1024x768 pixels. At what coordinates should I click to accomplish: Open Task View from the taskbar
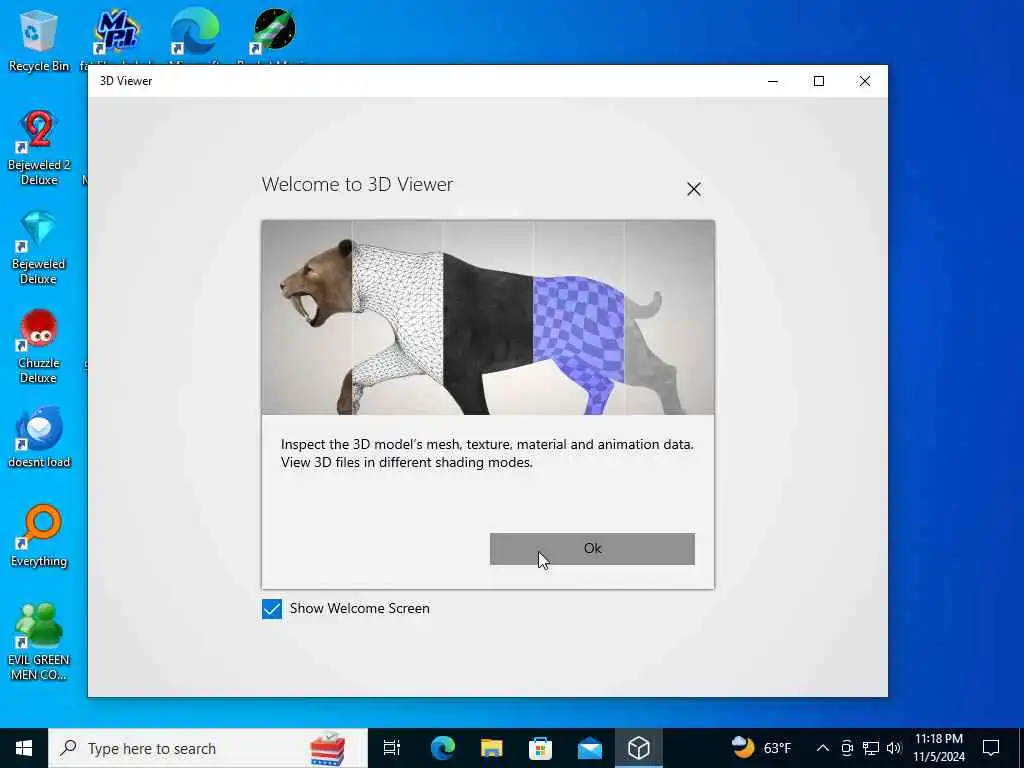392,748
